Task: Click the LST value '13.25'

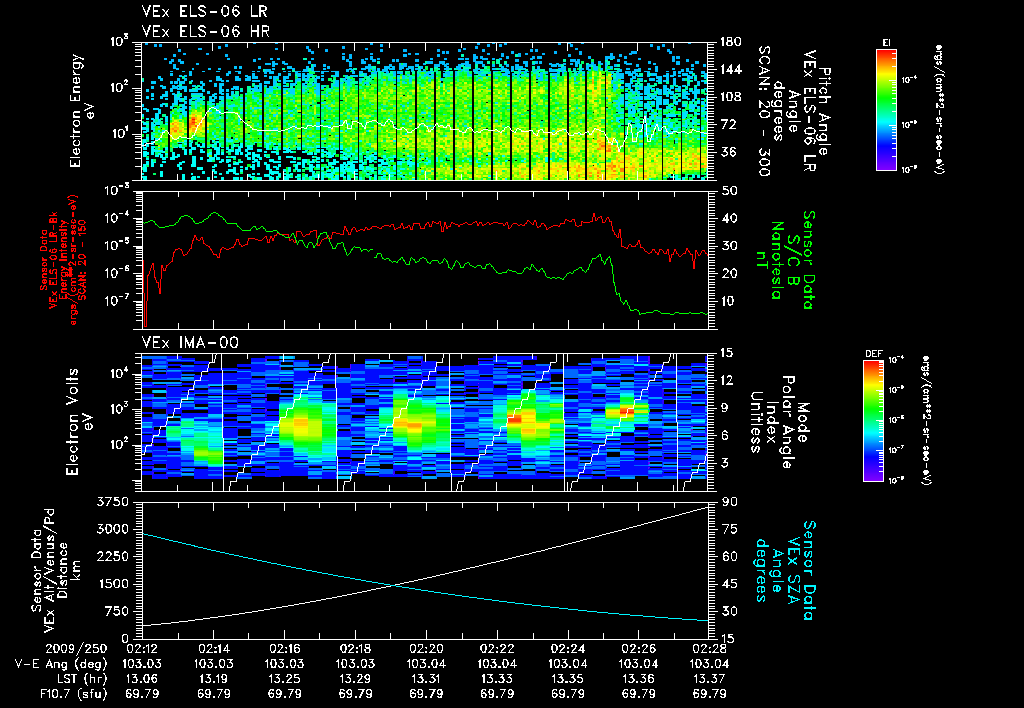Action: tap(284, 679)
